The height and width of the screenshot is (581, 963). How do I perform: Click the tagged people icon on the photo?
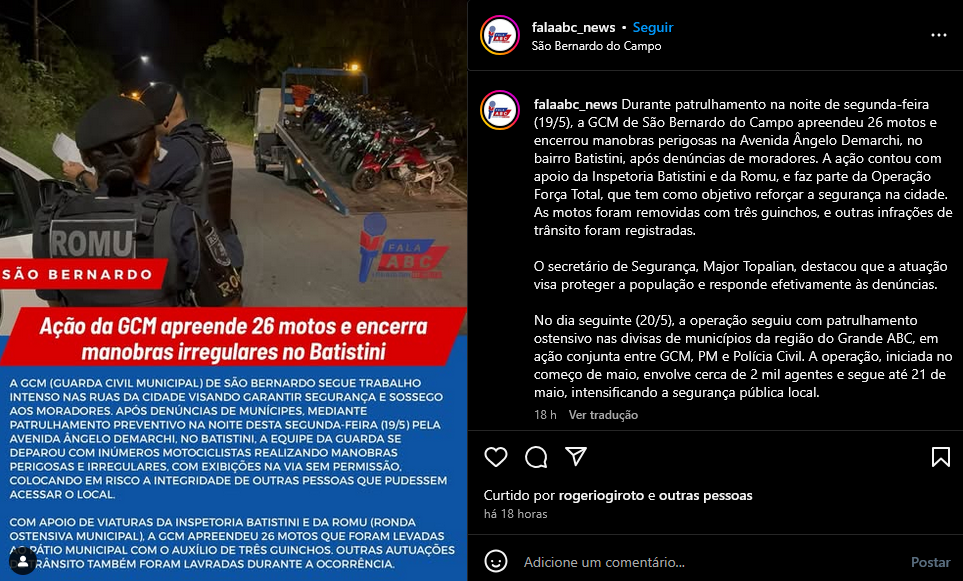click(x=23, y=560)
